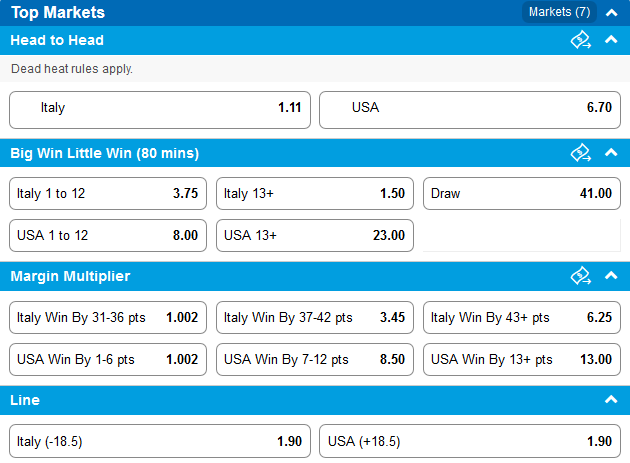The height and width of the screenshot is (463, 630).
Task: Open the Markets (7) selector
Action: (559, 12)
